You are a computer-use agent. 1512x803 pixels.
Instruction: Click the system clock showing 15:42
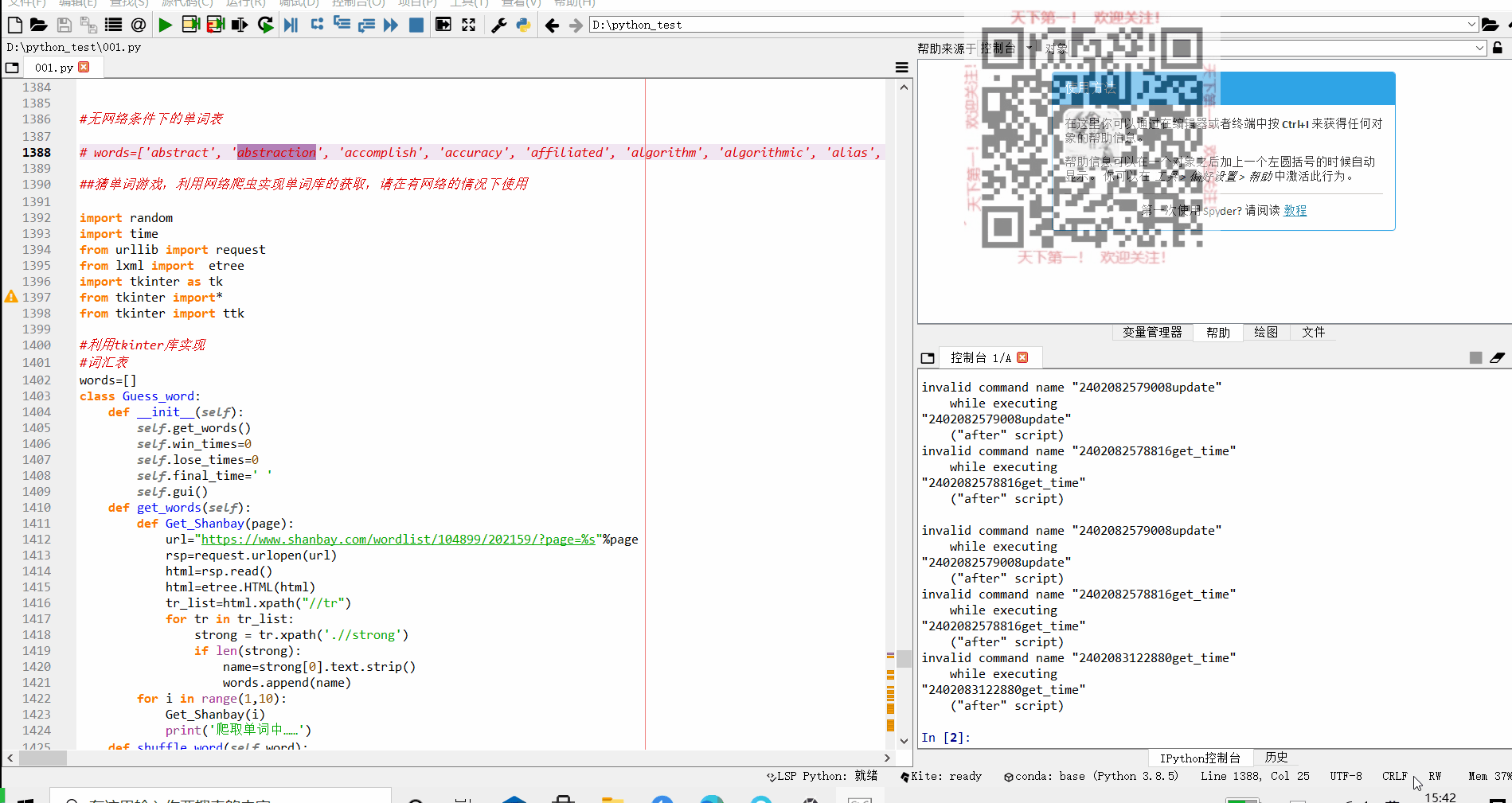1440,797
